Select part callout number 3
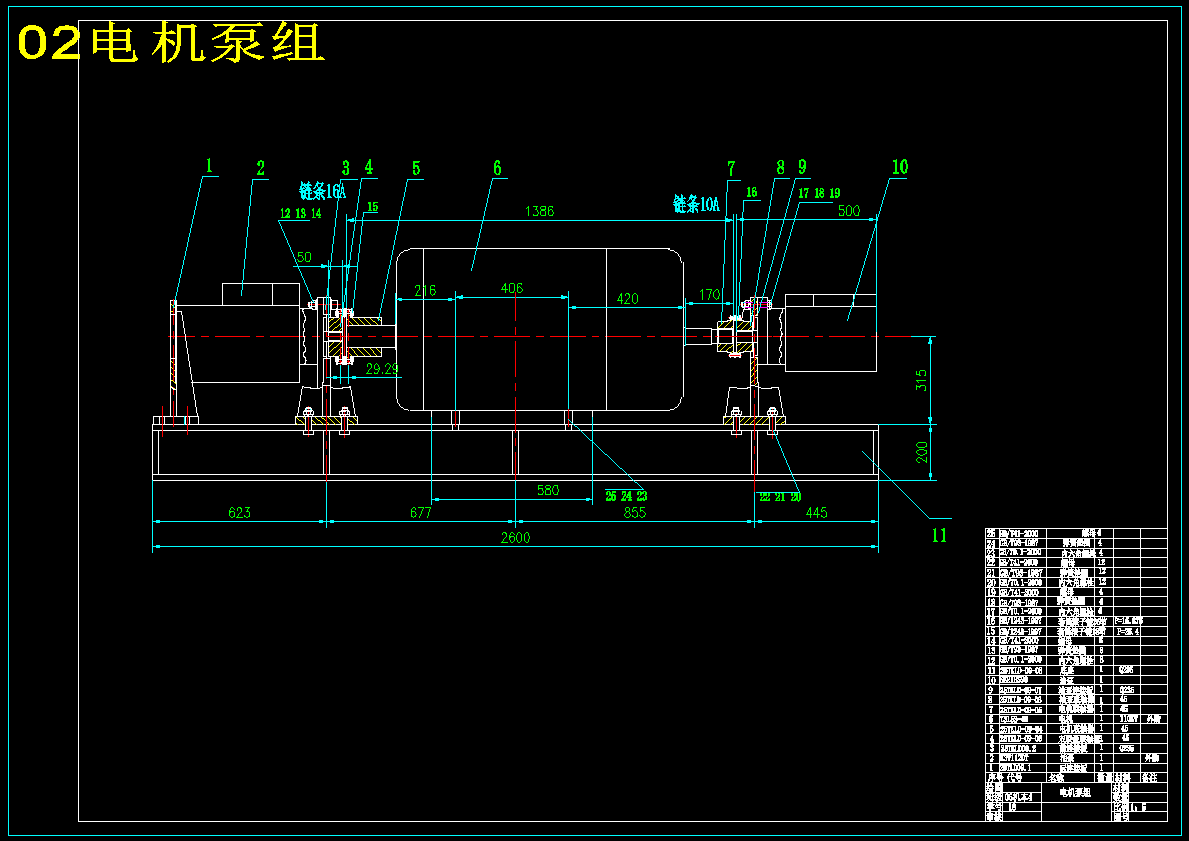This screenshot has width=1189, height=841. click(x=346, y=168)
